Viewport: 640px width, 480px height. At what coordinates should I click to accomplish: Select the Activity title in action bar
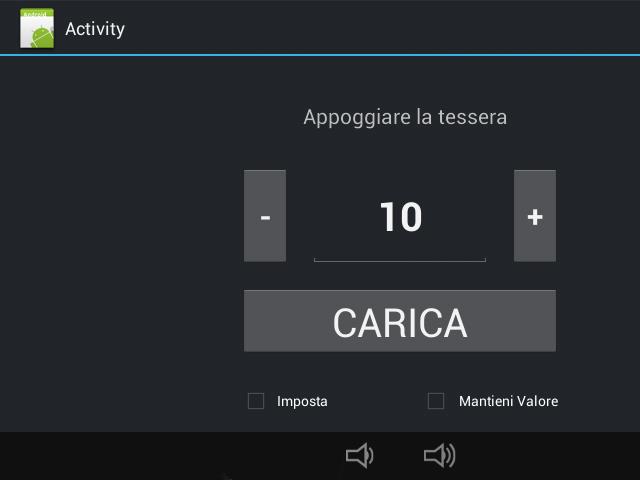[x=95, y=29]
